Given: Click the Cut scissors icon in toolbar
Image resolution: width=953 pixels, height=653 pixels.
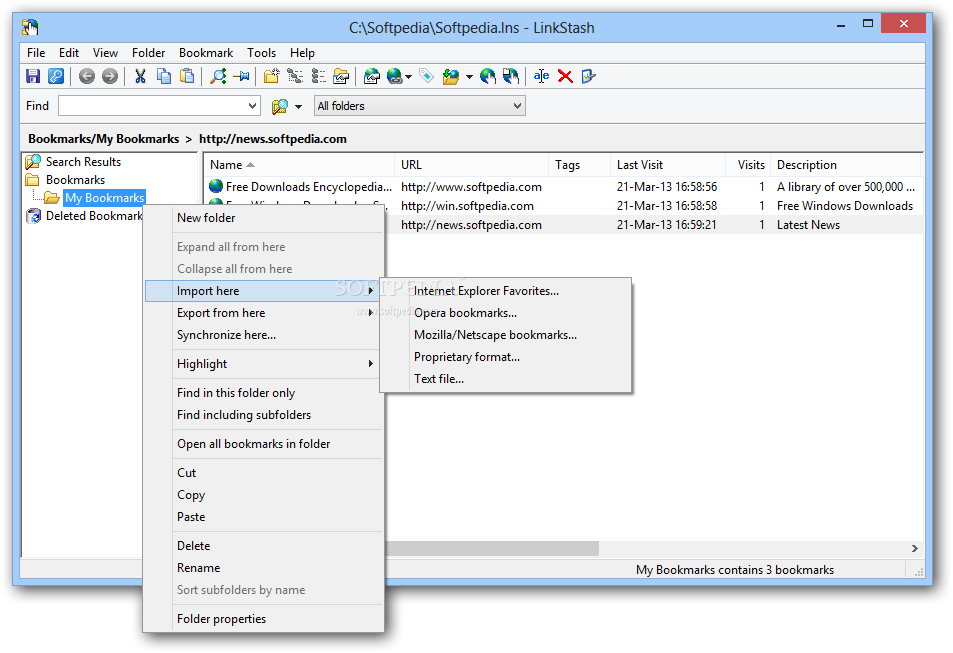Looking at the screenshot, I should 140,76.
